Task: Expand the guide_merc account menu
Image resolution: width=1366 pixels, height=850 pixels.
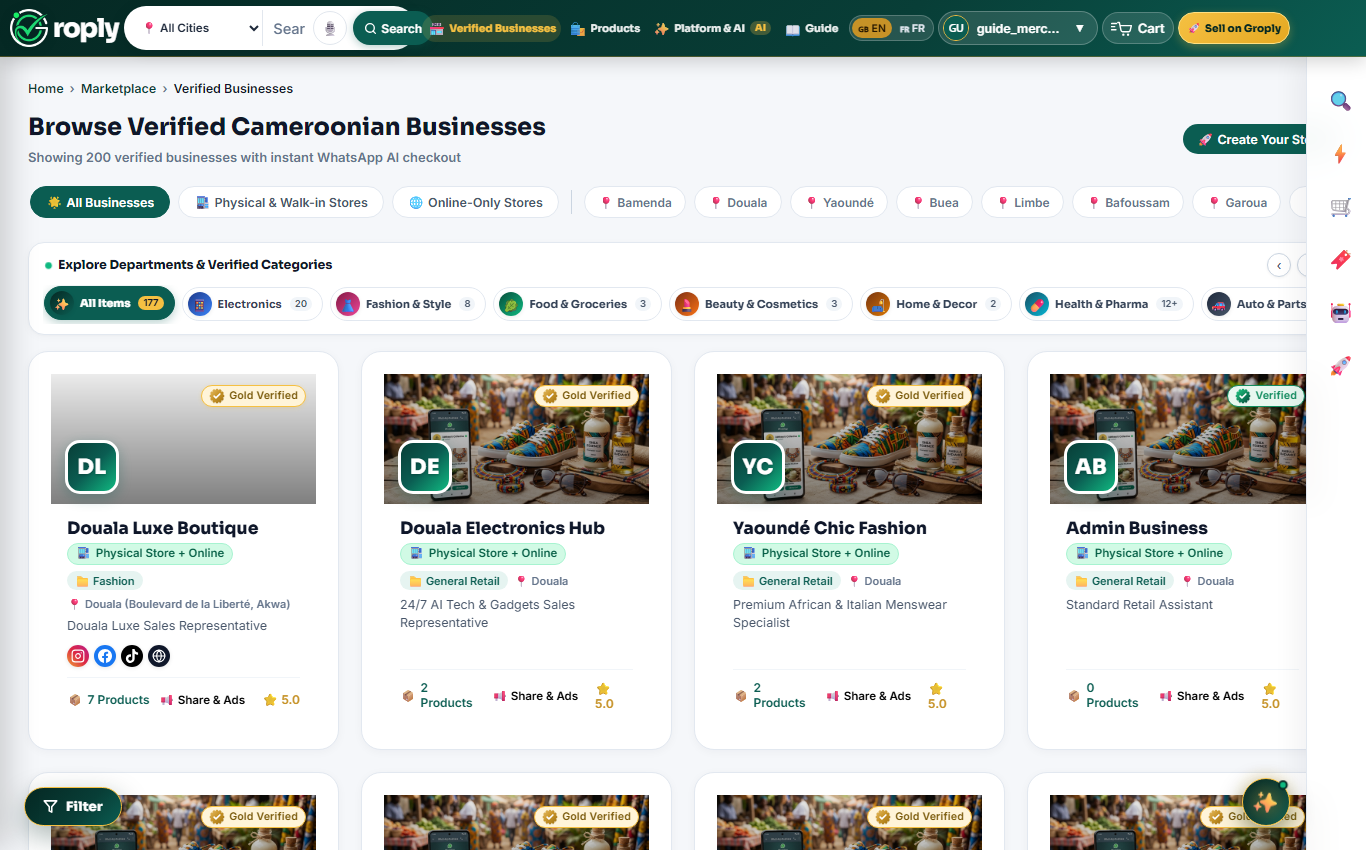Action: (1017, 28)
